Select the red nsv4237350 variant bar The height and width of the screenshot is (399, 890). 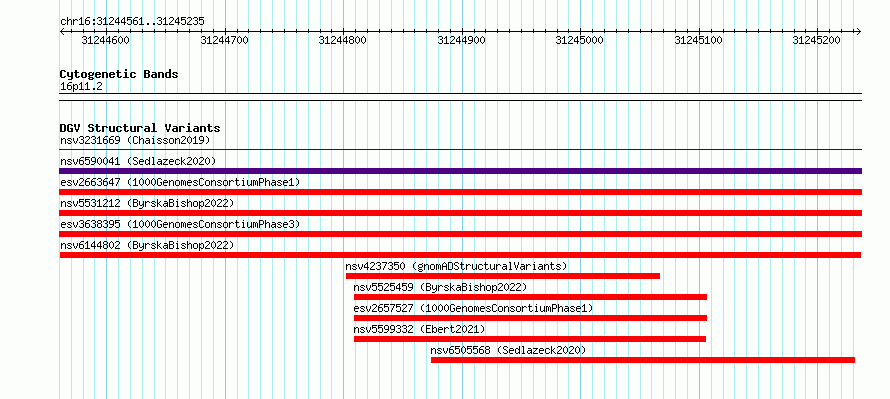coord(503,276)
